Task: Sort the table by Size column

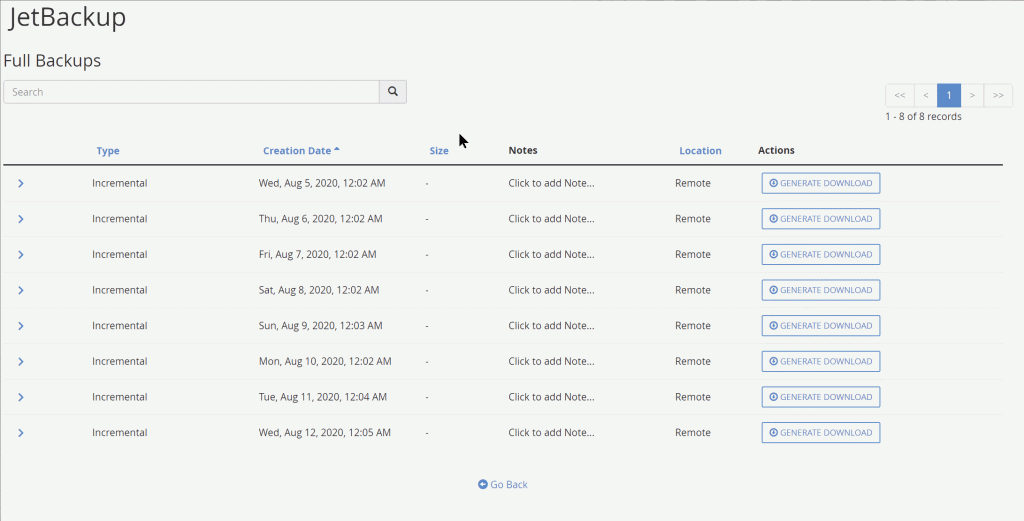Action: pyautogui.click(x=439, y=151)
